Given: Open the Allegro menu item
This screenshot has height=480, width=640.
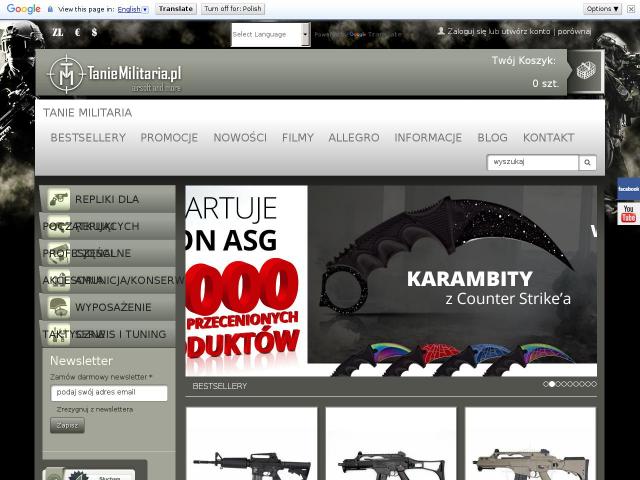Looking at the screenshot, I should [x=354, y=138].
